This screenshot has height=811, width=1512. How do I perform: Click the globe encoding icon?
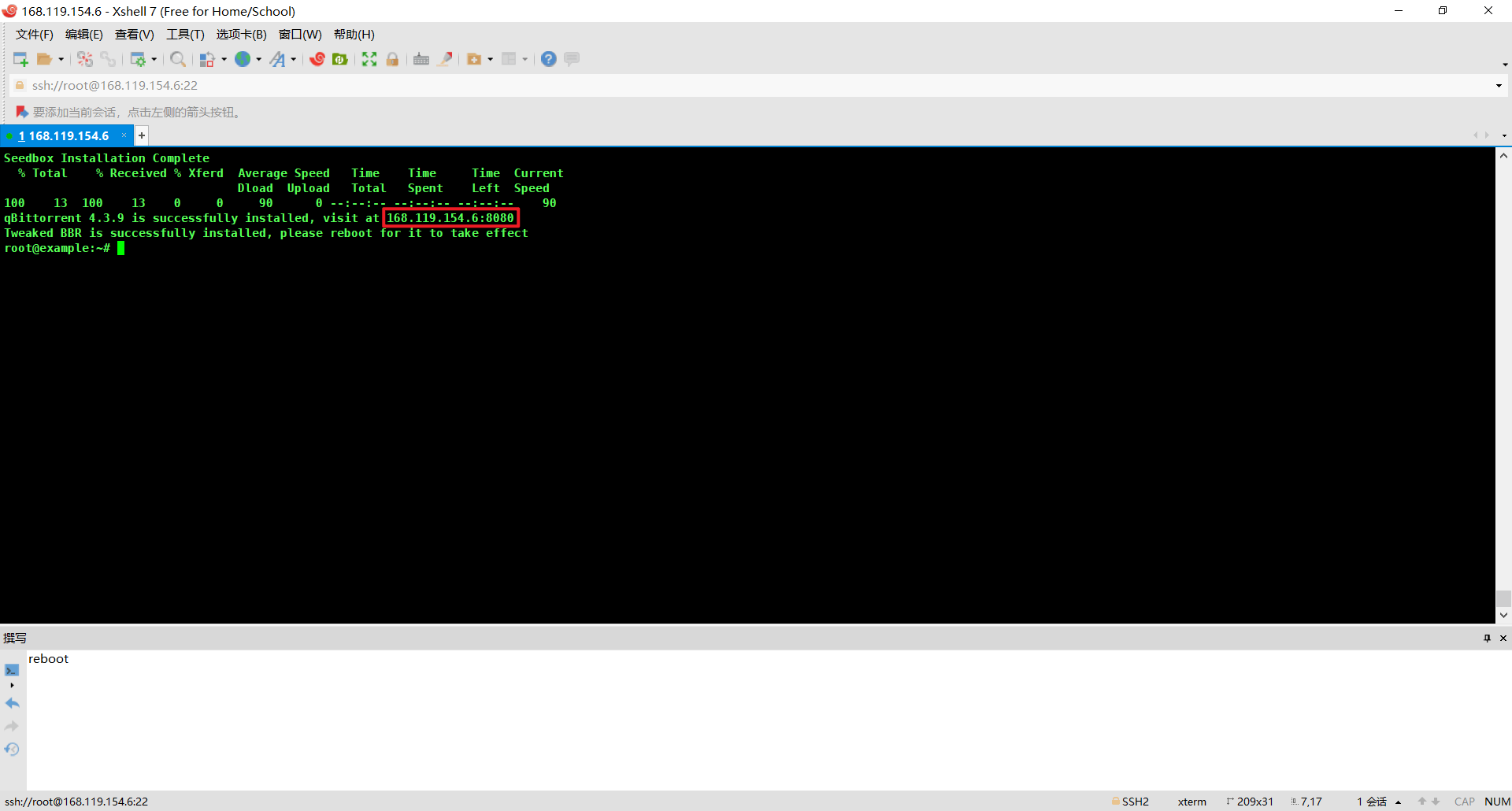coord(243,59)
